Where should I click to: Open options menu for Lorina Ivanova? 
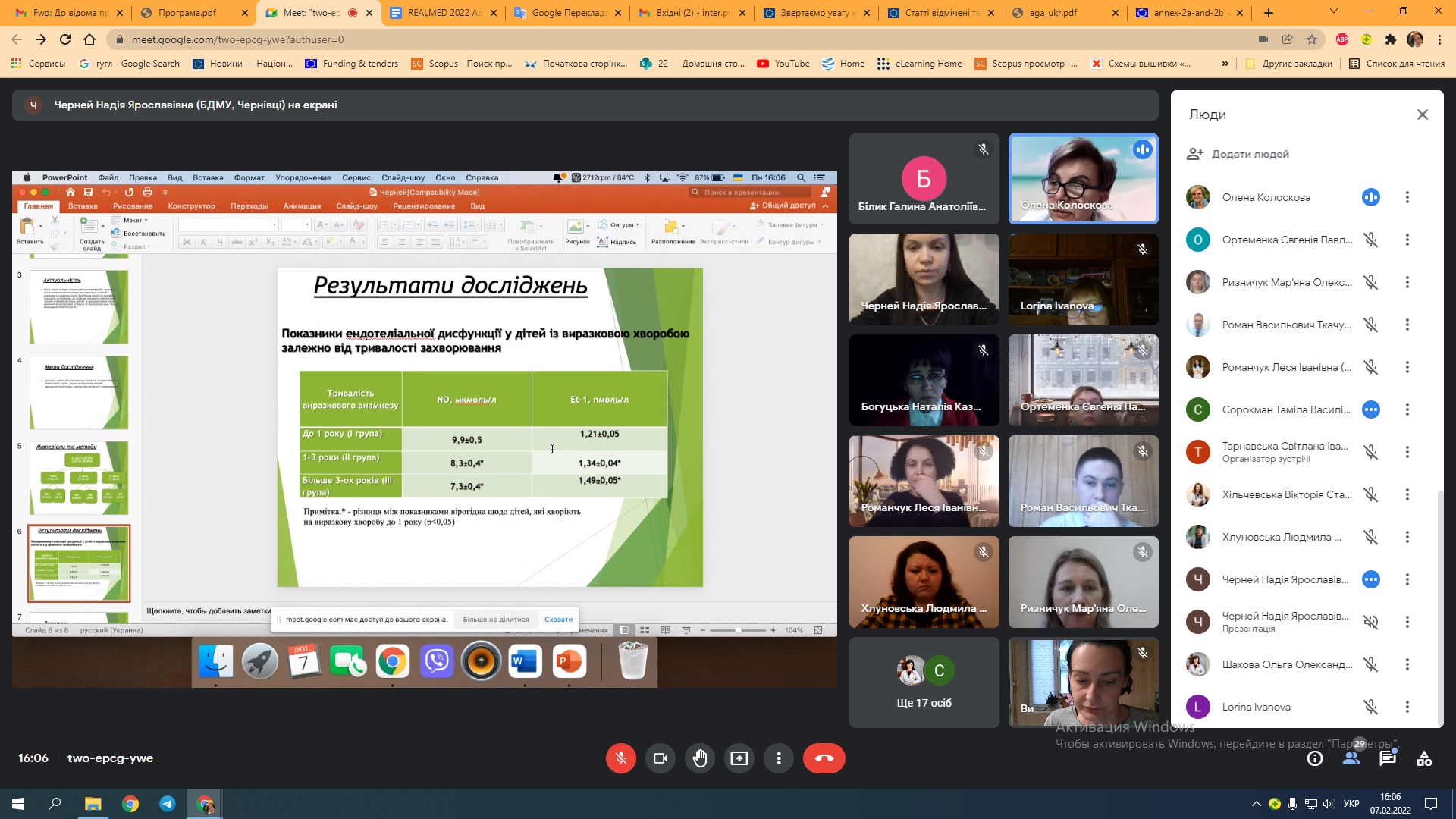click(1407, 707)
